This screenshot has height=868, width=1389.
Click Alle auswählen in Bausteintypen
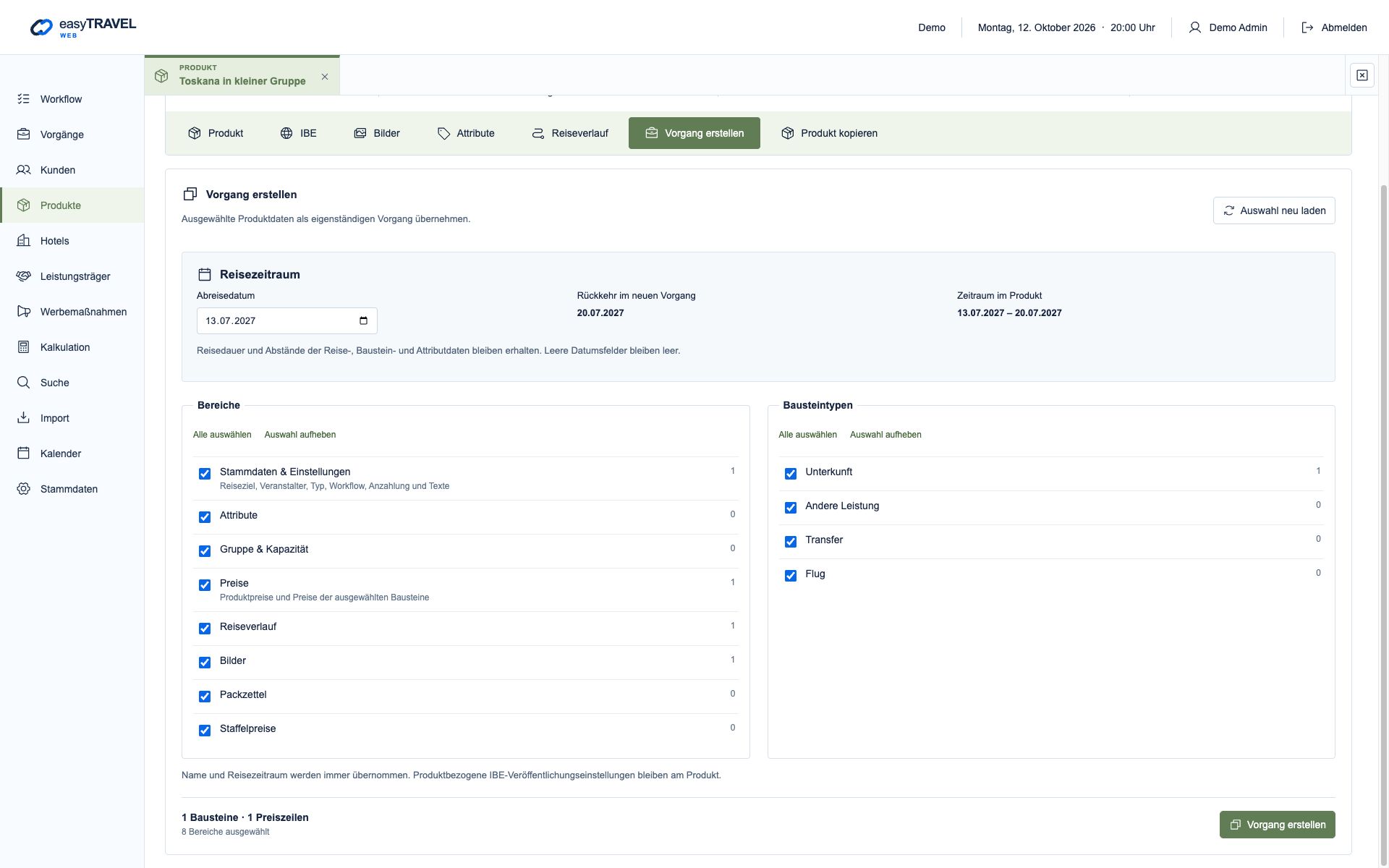pyautogui.click(x=807, y=435)
